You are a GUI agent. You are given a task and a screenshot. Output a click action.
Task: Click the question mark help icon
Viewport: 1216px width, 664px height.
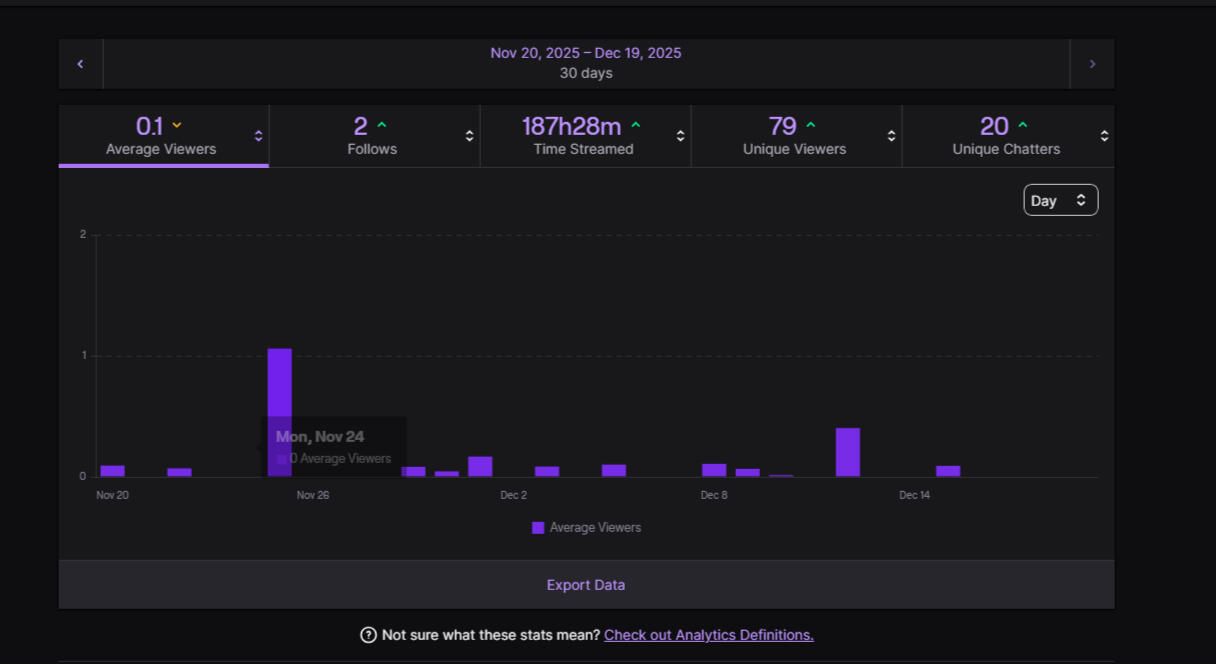(x=368, y=635)
